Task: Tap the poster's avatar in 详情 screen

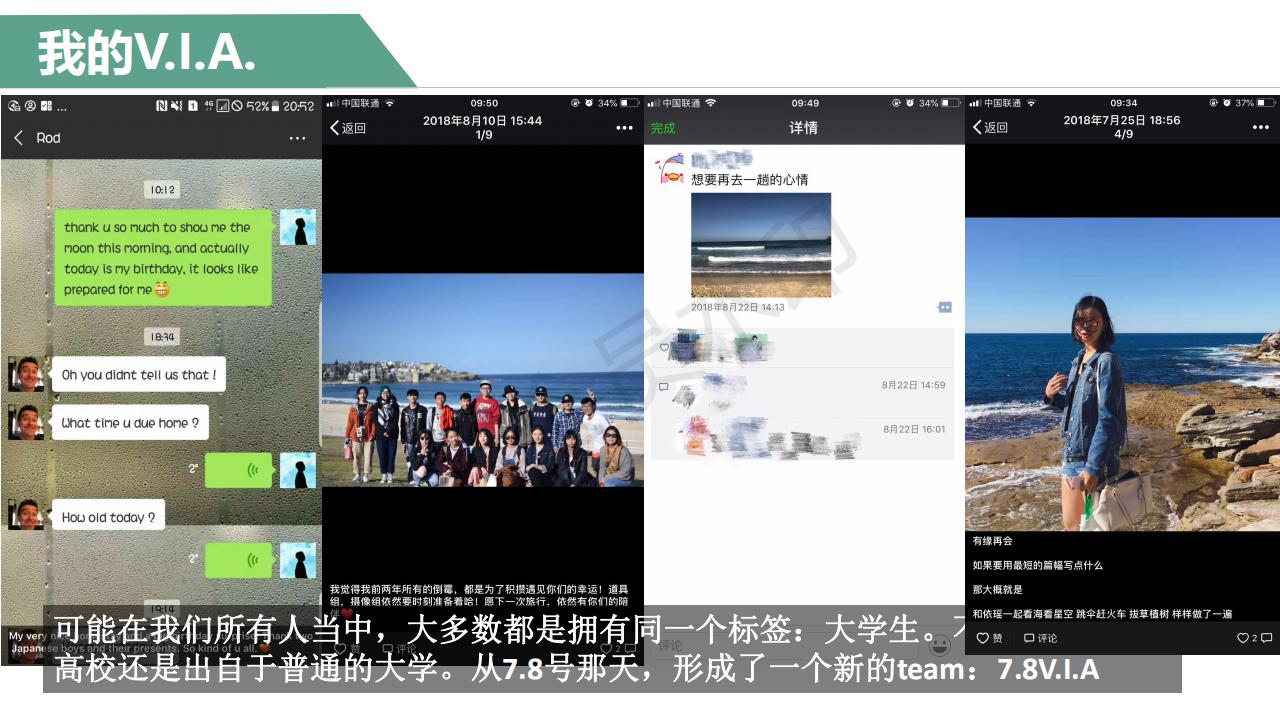Action: pos(670,168)
